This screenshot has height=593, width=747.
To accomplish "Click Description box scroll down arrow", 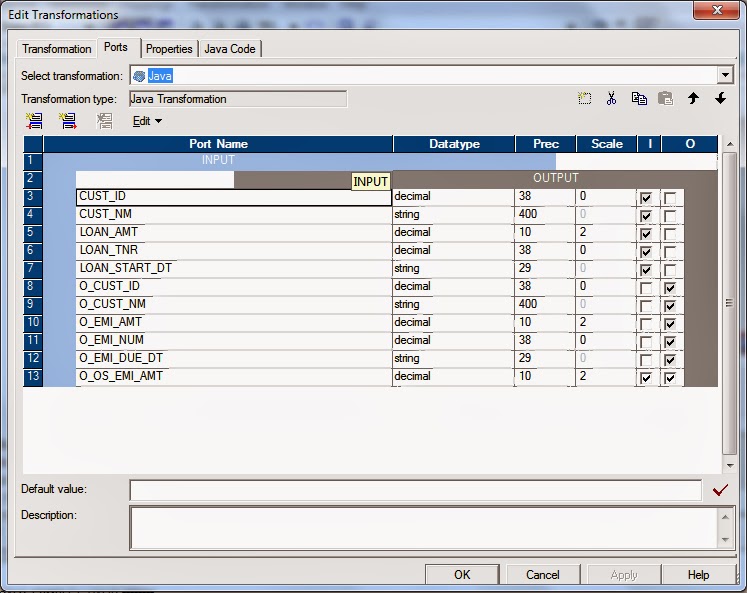I will (725, 540).
